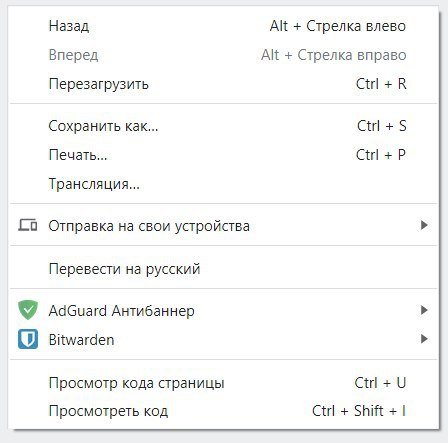Click the green AdGuard shield icon
Image resolution: width=448 pixels, height=443 pixels.
pos(28,310)
